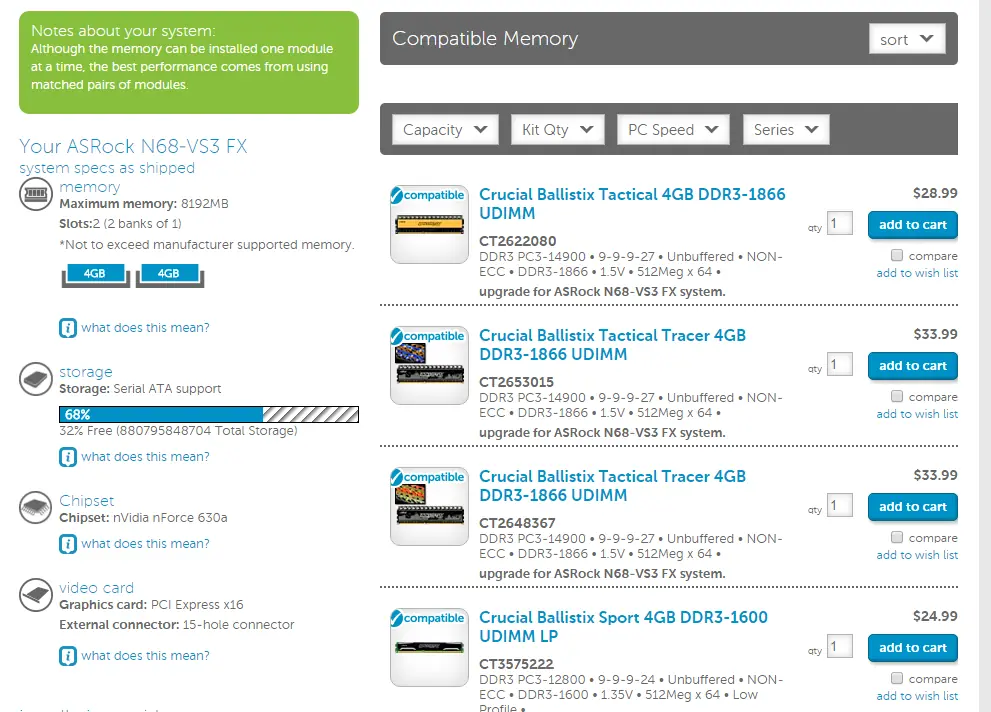Image resolution: width=991 pixels, height=712 pixels.
Task: Click the memory chip icon
Action: click(x=36, y=193)
